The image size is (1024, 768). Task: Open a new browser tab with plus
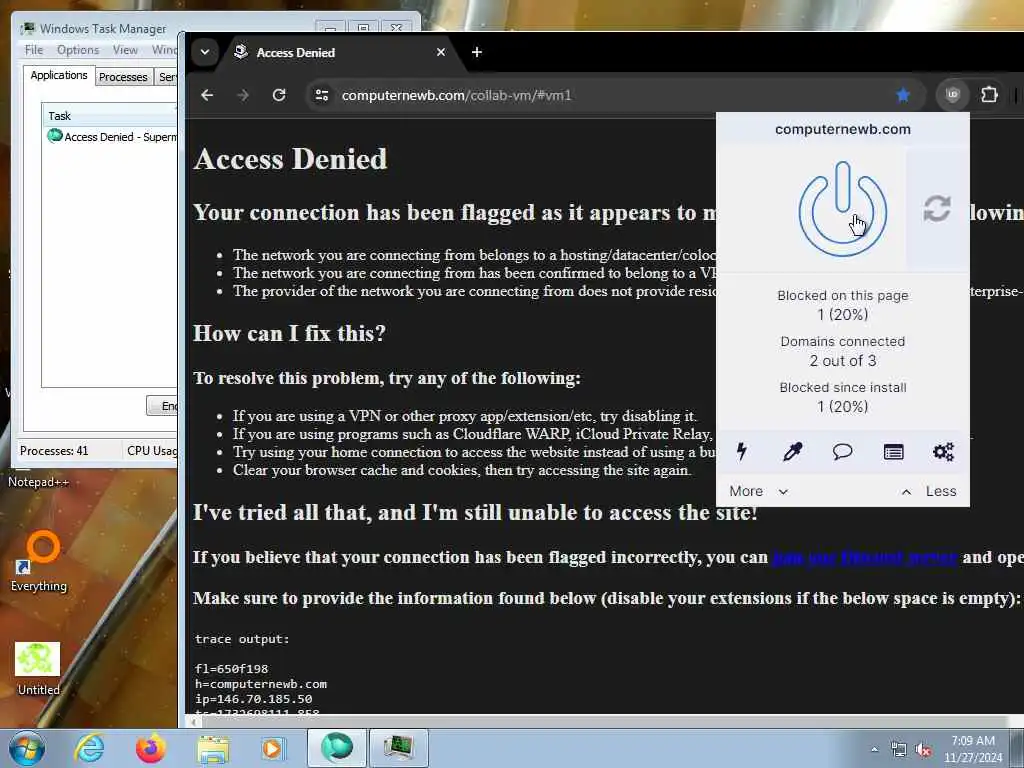click(477, 52)
